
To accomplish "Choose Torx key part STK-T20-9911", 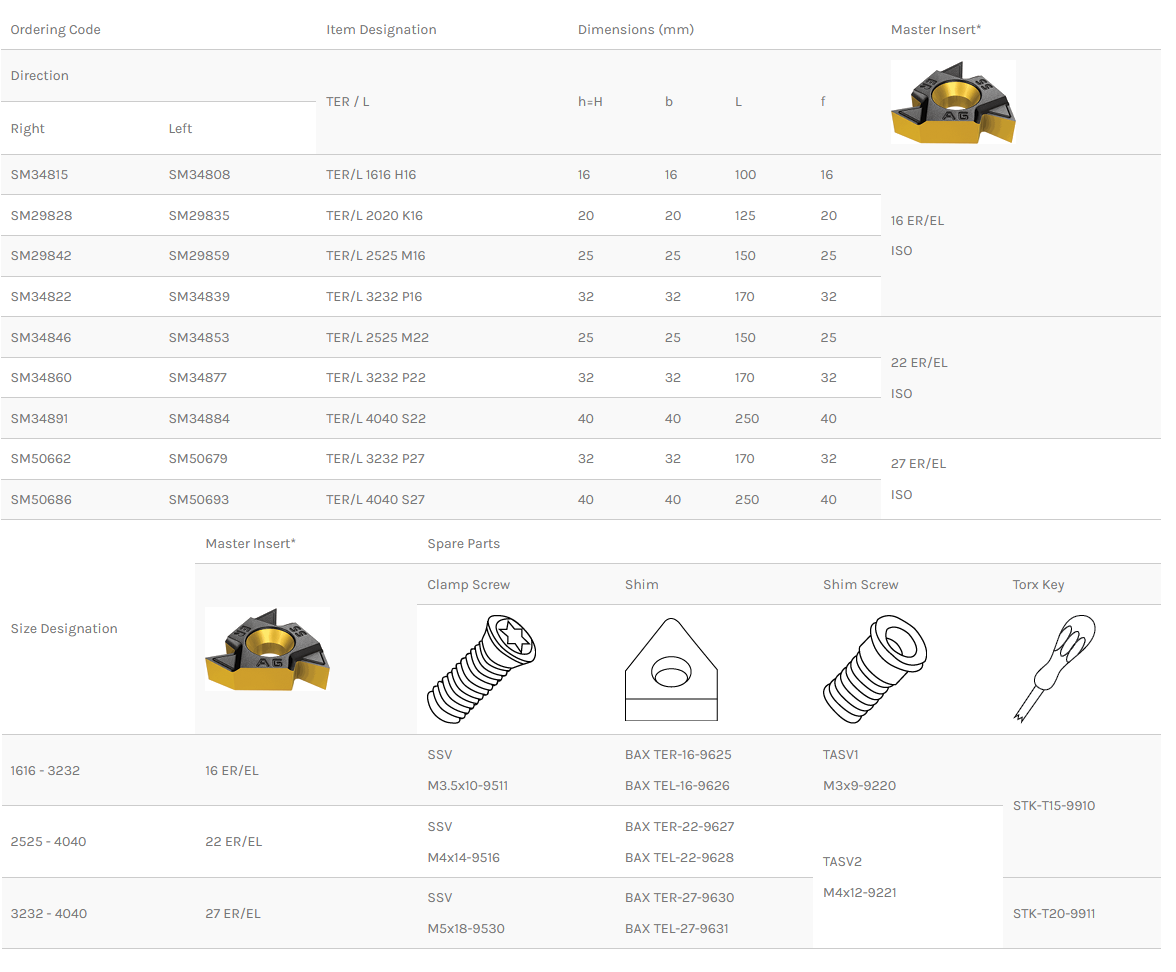I will coord(1054,914).
